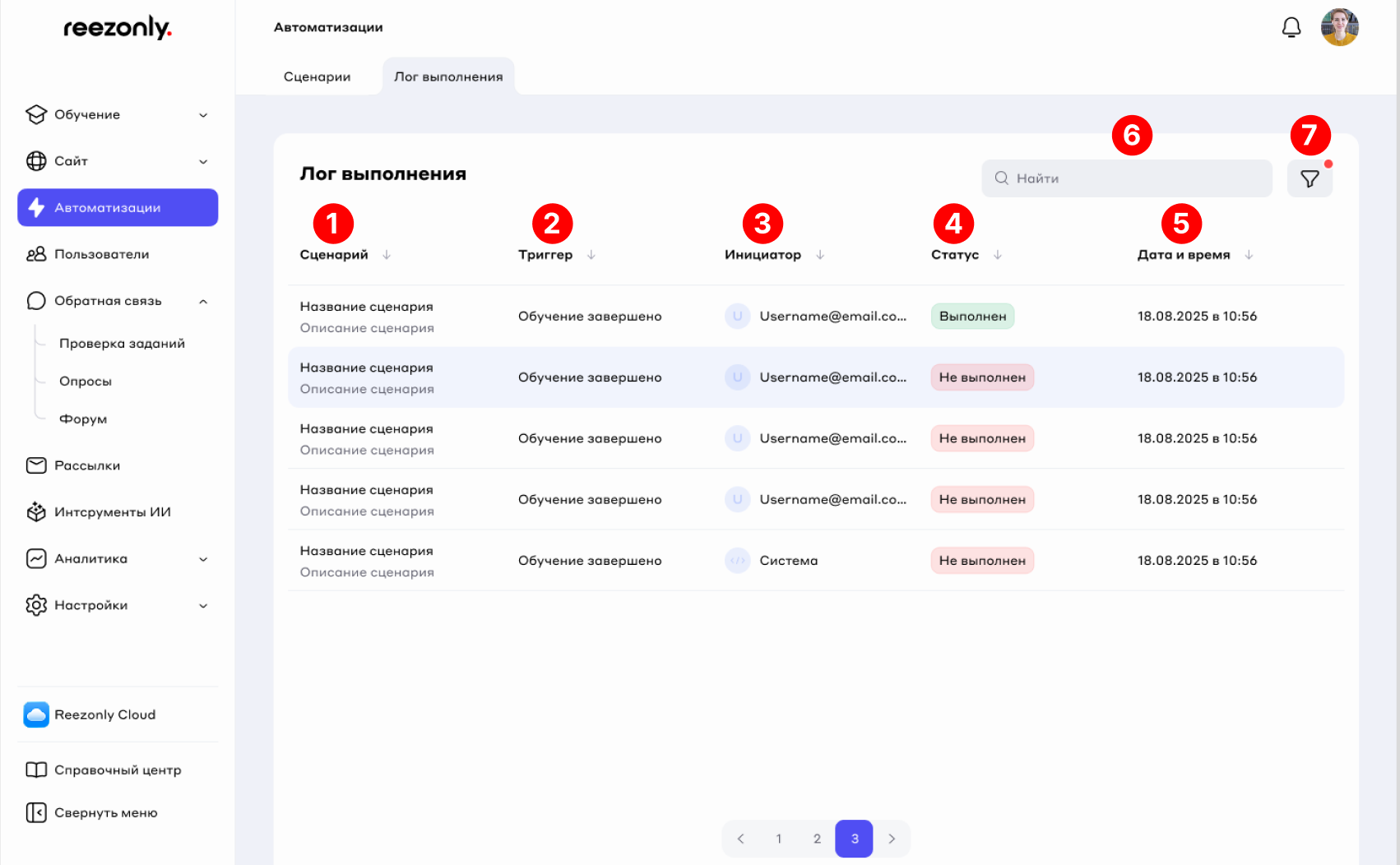
Task: Switch to the Сценарии tab
Action: tap(317, 76)
